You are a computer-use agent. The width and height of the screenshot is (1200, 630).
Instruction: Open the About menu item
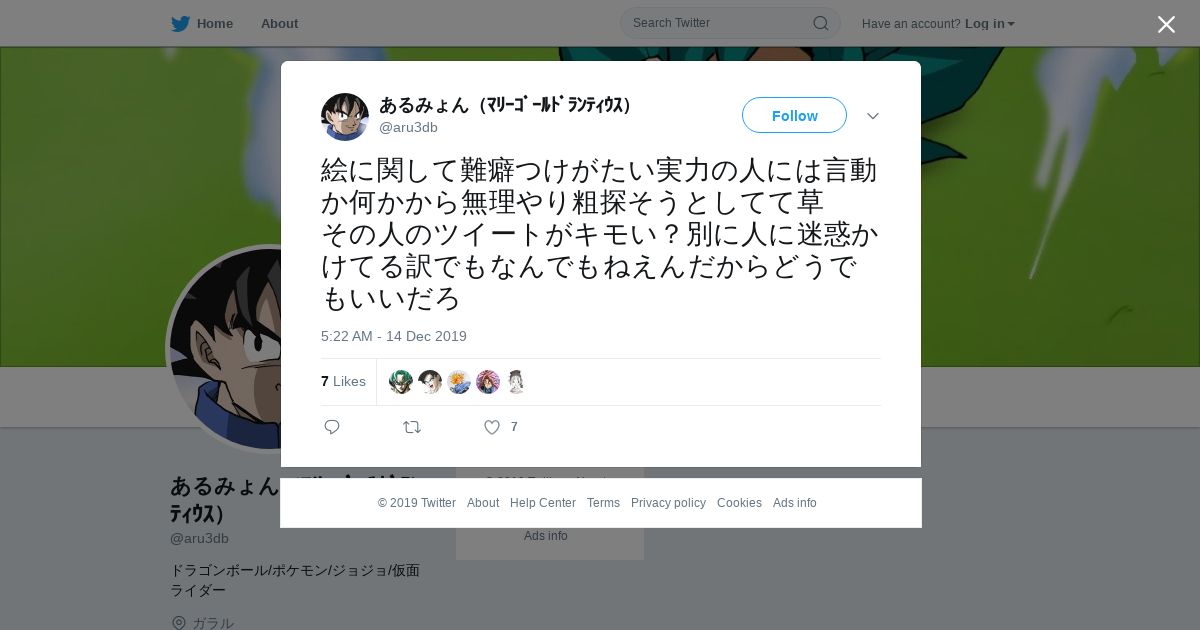click(x=279, y=23)
